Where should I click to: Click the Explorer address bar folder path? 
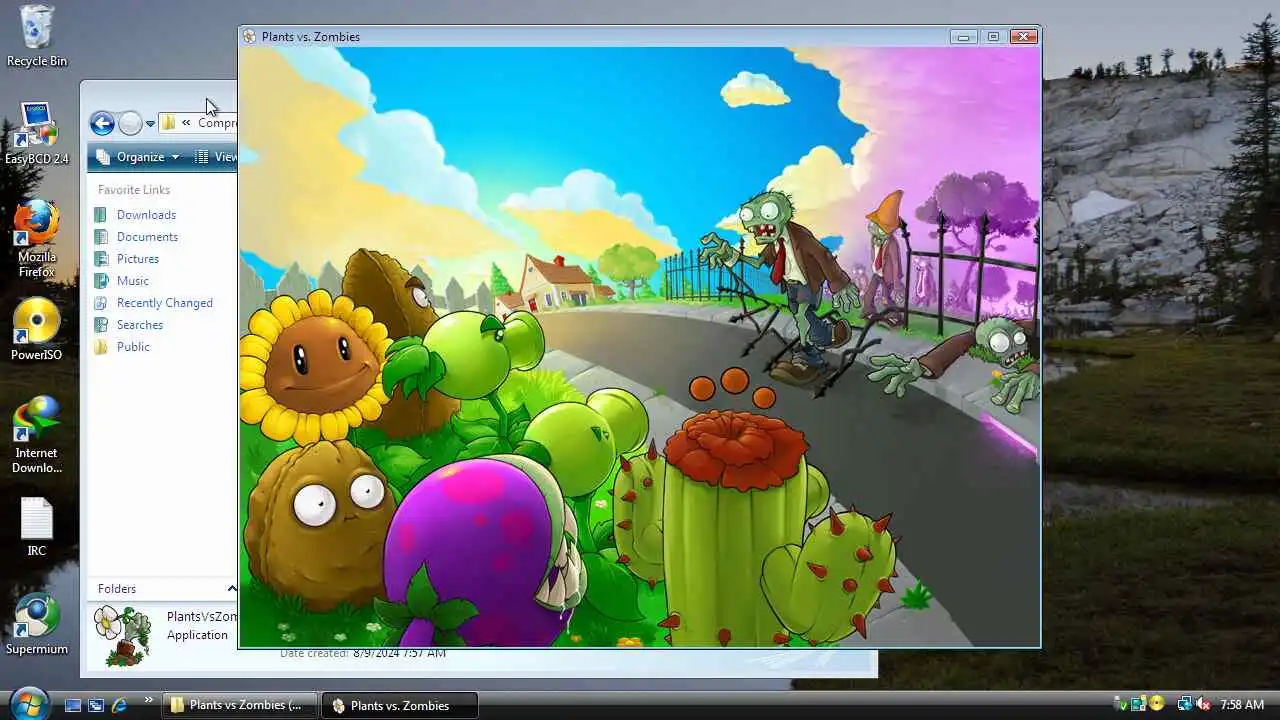[198, 123]
